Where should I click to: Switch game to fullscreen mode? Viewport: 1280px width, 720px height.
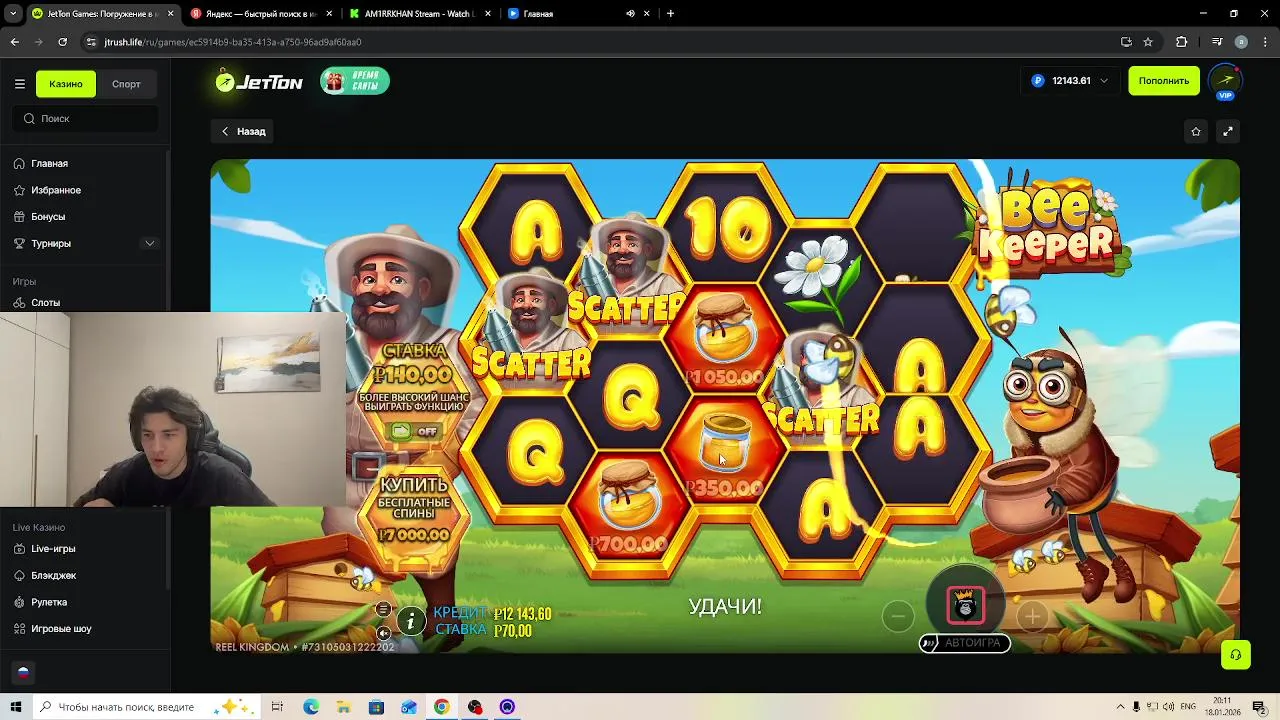coord(1228,131)
